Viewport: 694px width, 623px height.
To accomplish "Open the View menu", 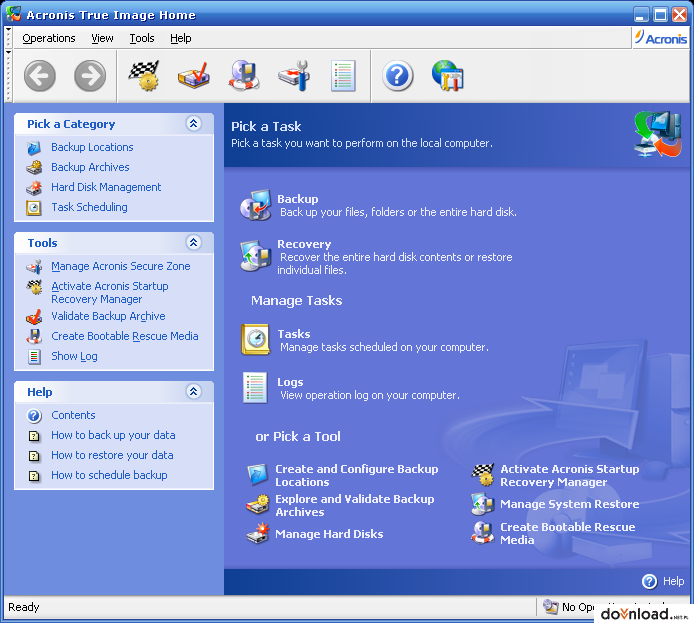I will click(x=102, y=38).
